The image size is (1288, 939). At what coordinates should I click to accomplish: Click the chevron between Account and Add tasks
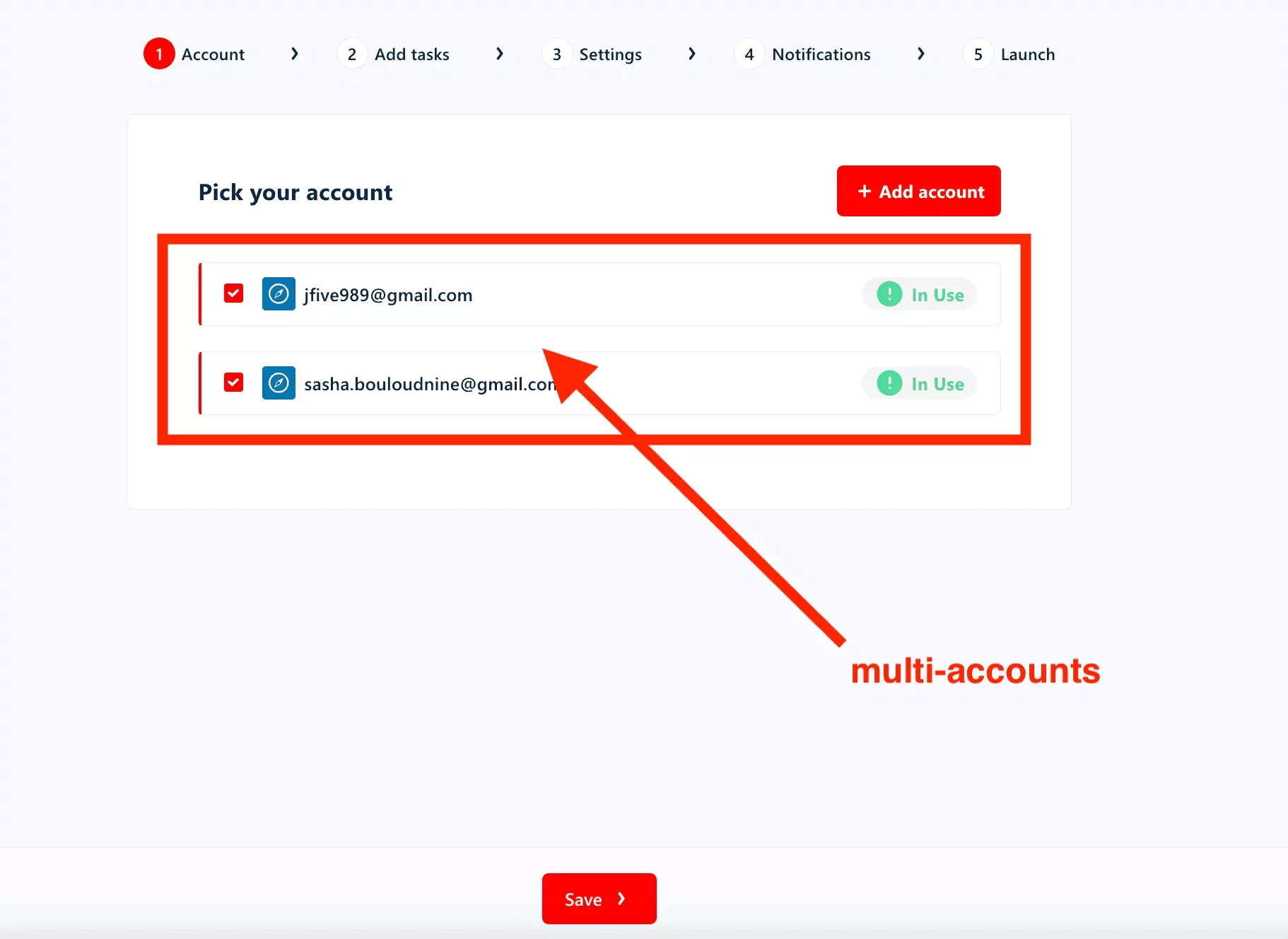[295, 54]
